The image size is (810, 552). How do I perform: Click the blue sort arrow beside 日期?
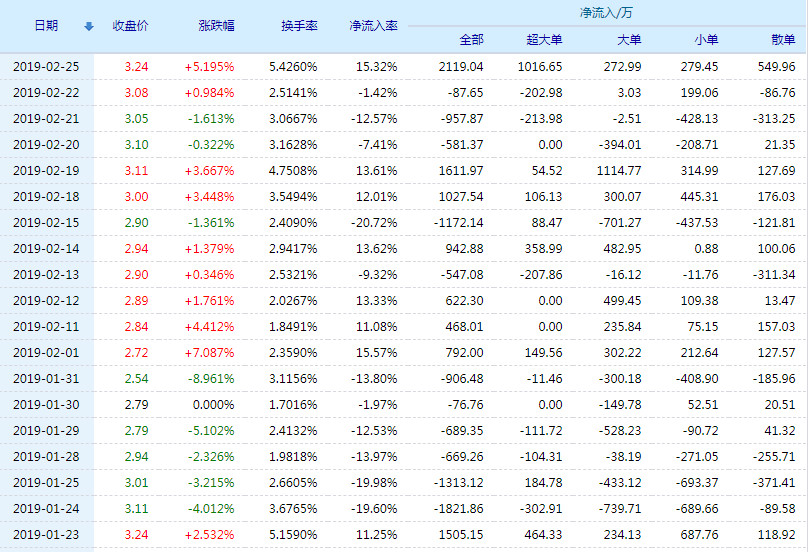[89, 26]
